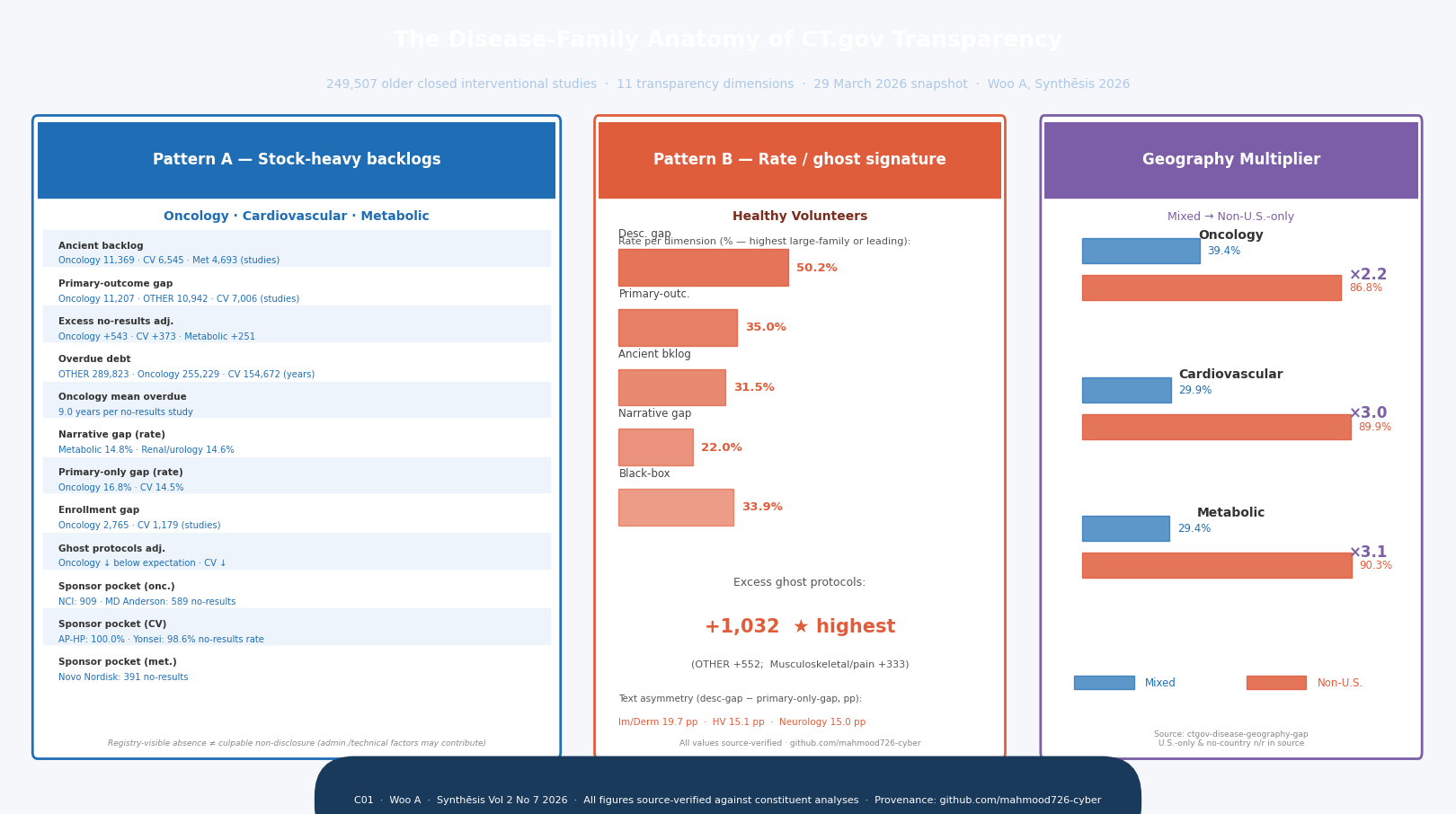Screen dimensions: 1456x814
Task: Click the Metabolic Non-U.S. 90.3% bar
Action: pos(1217,565)
